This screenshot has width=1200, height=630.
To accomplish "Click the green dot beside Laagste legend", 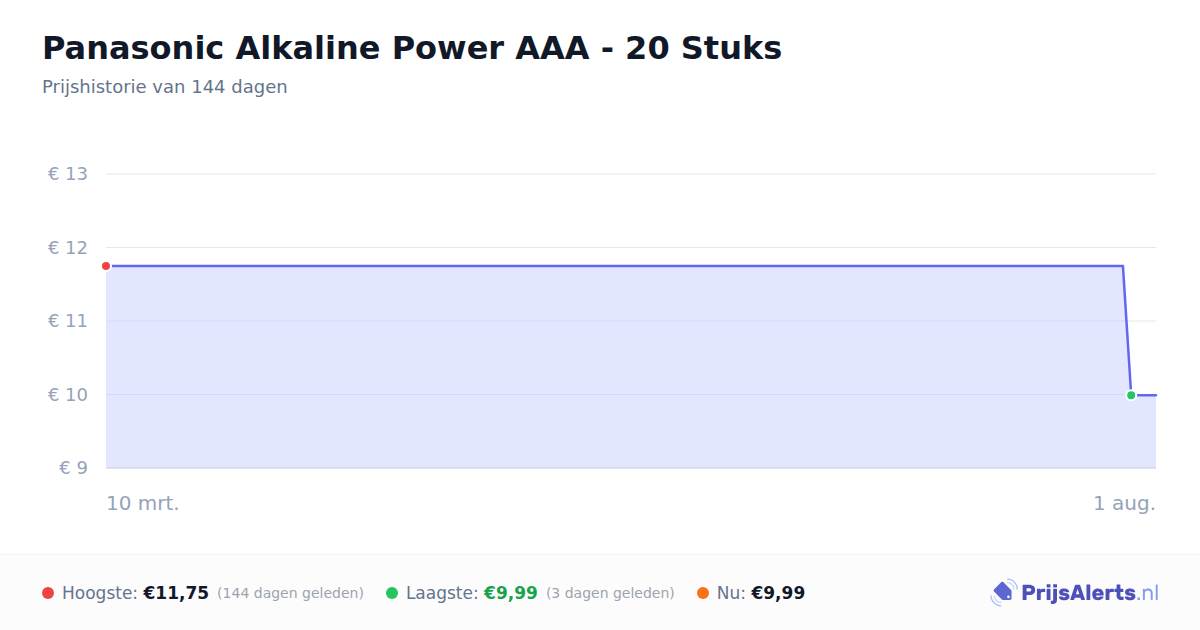I will (x=392, y=593).
